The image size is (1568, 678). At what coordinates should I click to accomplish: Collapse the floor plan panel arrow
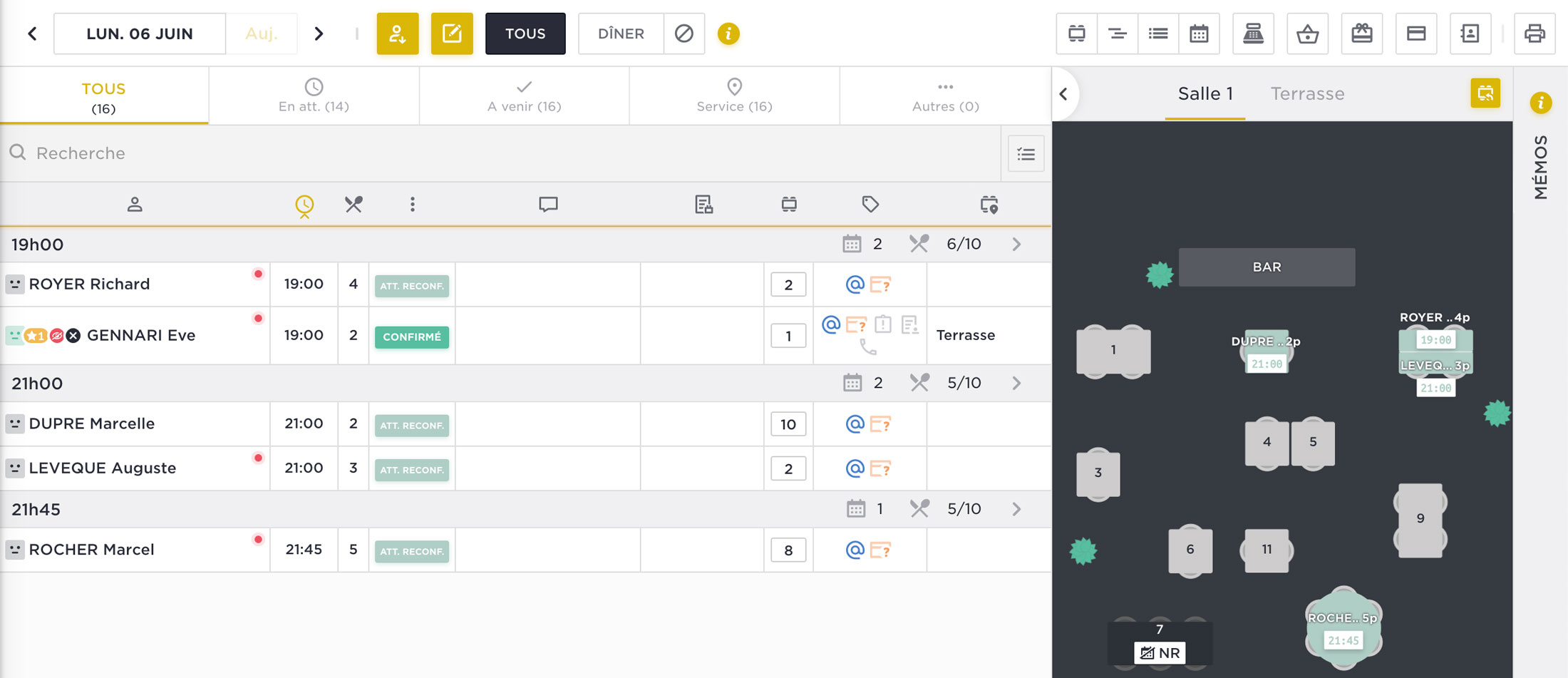pos(1064,94)
